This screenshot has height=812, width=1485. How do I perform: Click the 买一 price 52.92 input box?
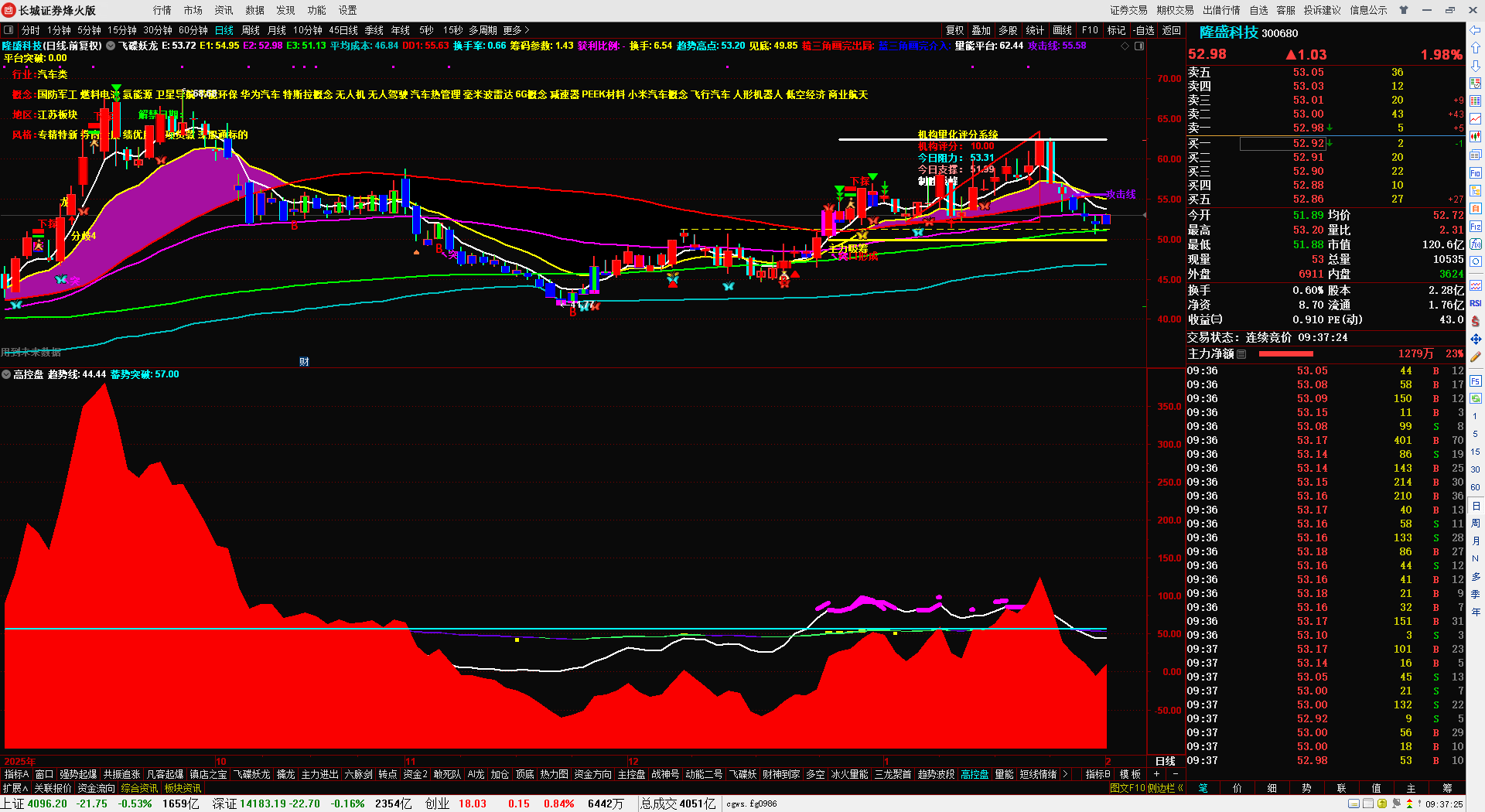coord(1283,143)
